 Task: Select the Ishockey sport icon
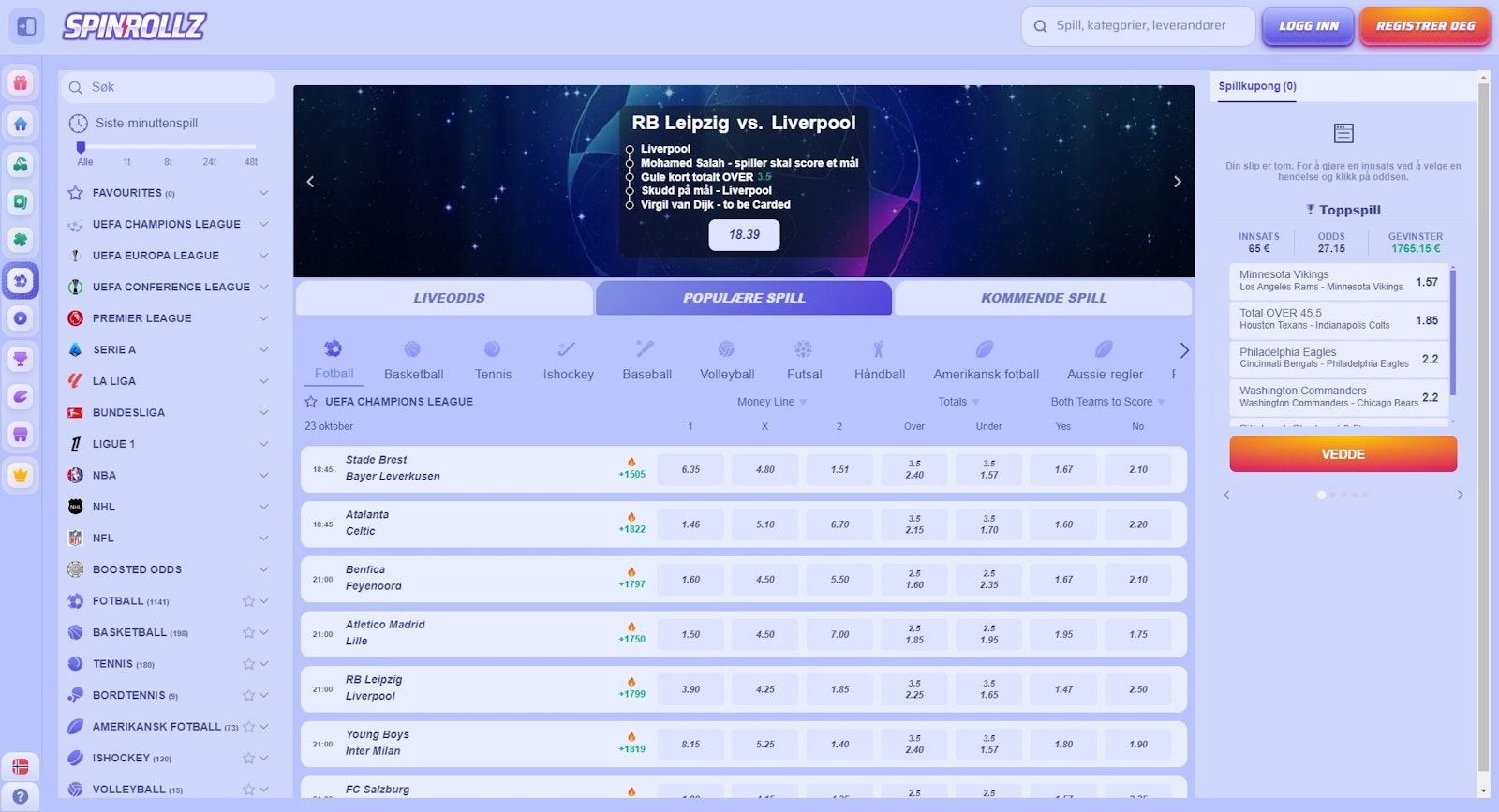[568, 349]
